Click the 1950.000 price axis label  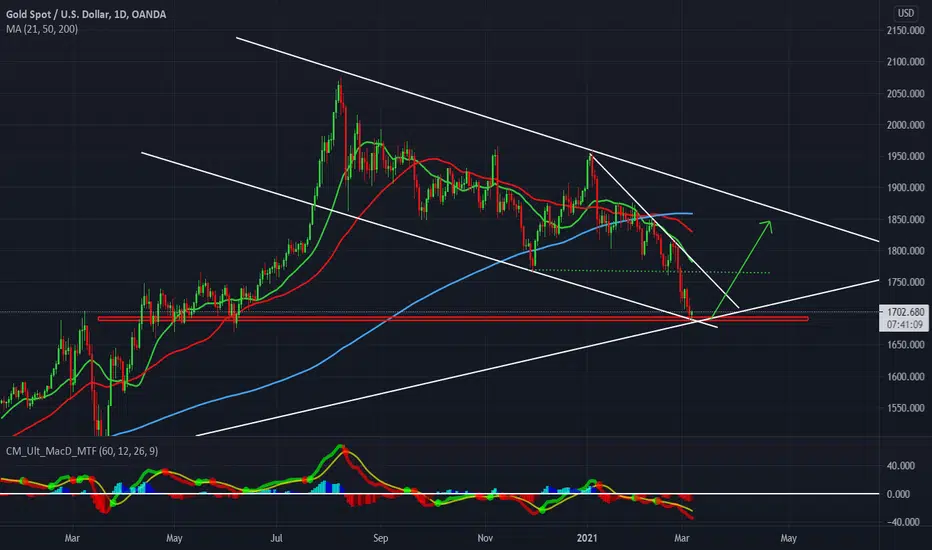pyautogui.click(x=905, y=156)
